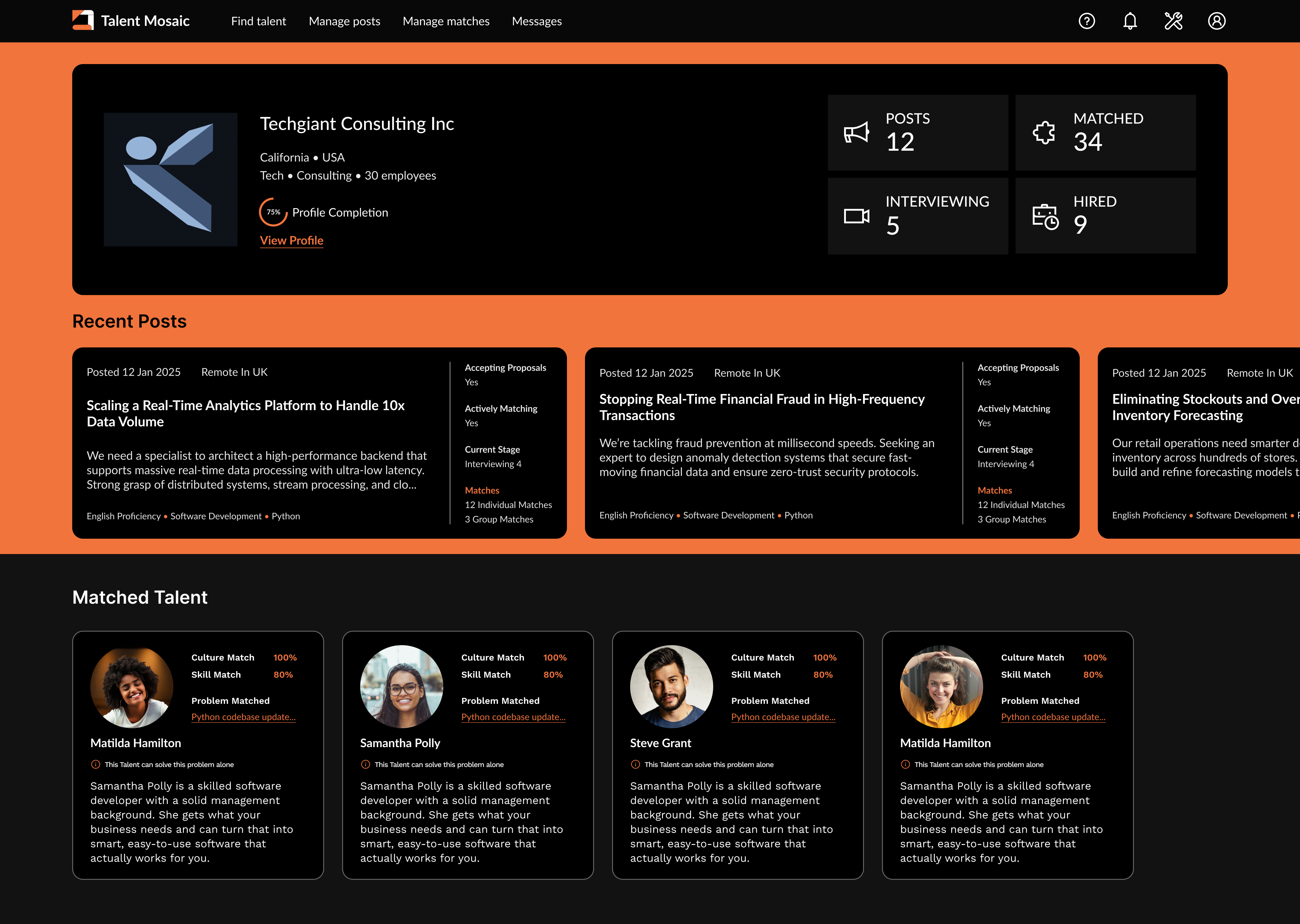Click the Techgiant Consulting company logo thumbnail
Screen dimensions: 1300x924
pos(170,179)
